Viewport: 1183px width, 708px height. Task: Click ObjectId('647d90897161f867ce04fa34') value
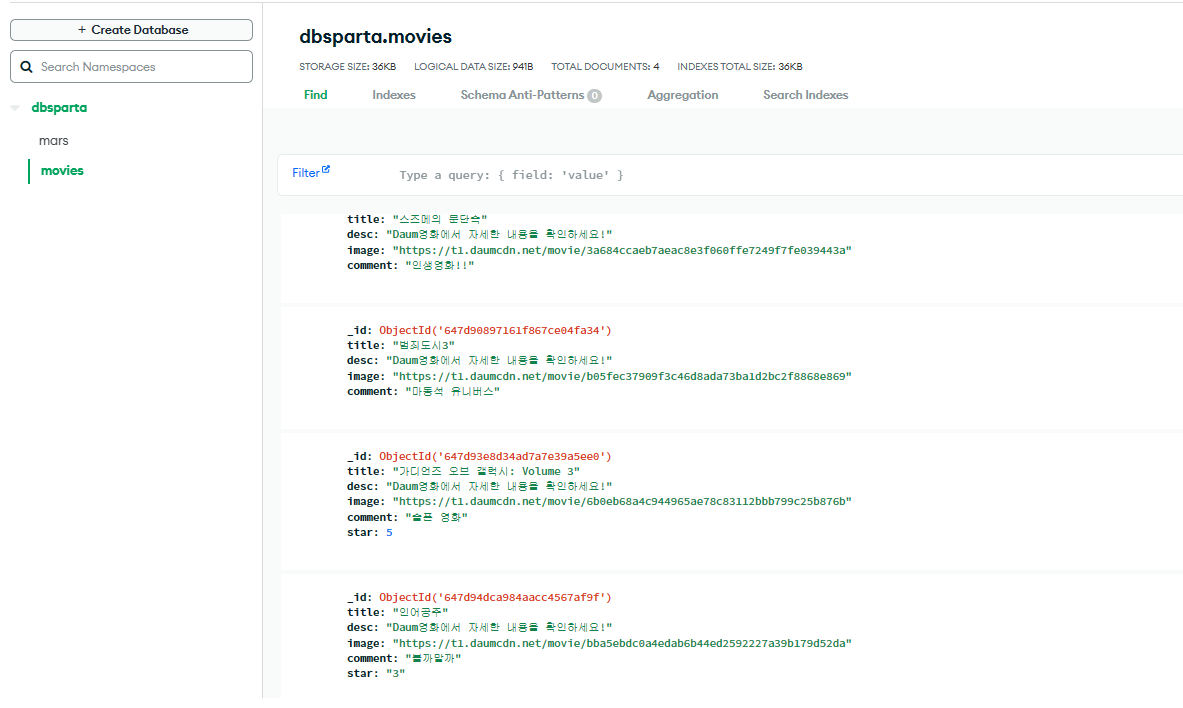coord(495,331)
